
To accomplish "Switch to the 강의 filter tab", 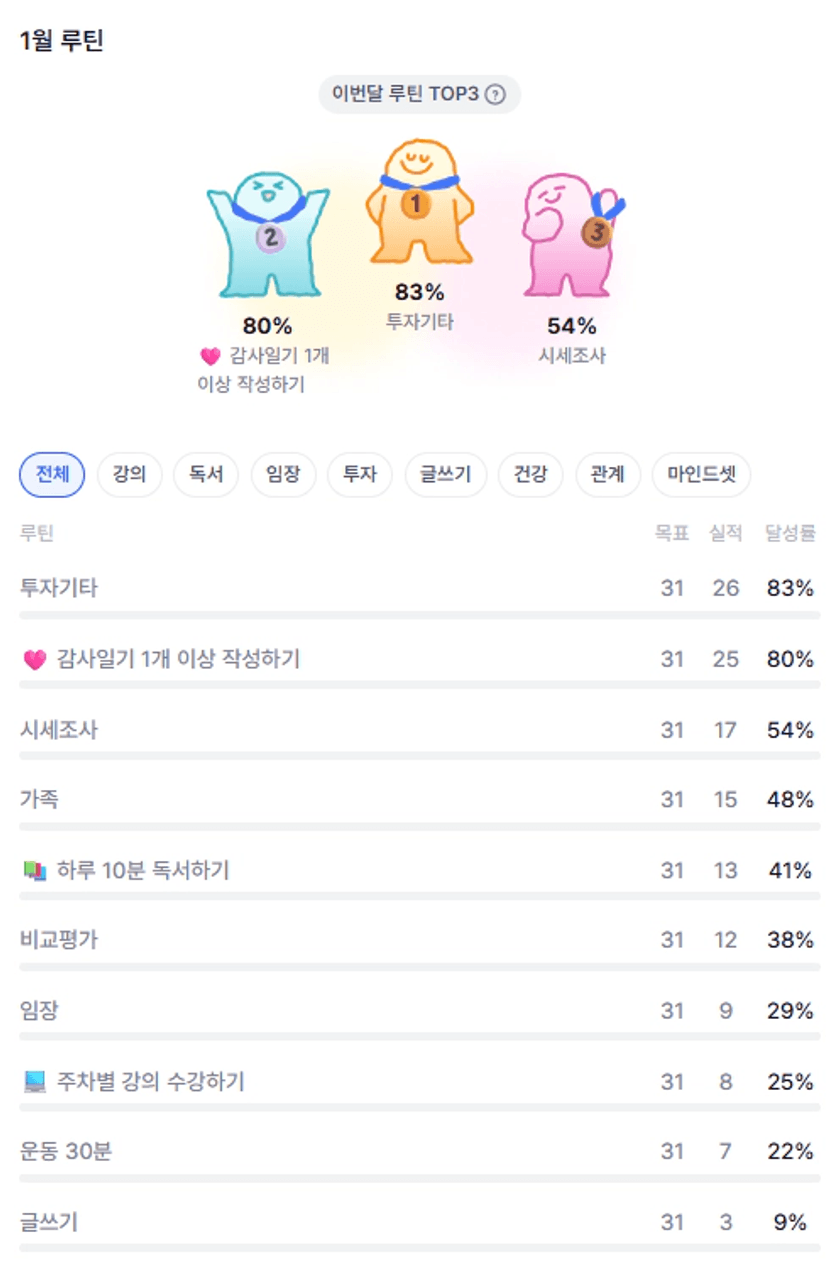I will (129, 475).
